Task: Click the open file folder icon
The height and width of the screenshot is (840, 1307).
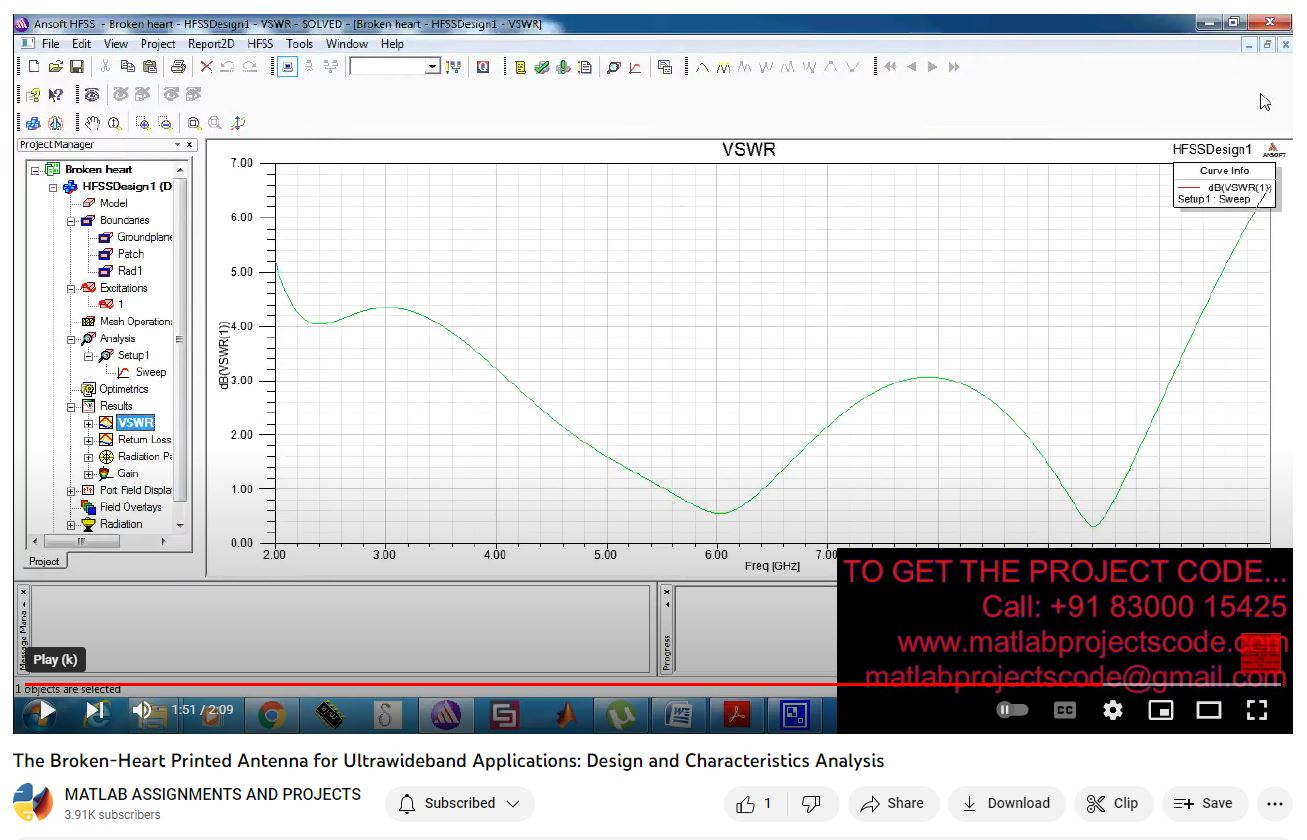Action: pyautogui.click(x=56, y=67)
